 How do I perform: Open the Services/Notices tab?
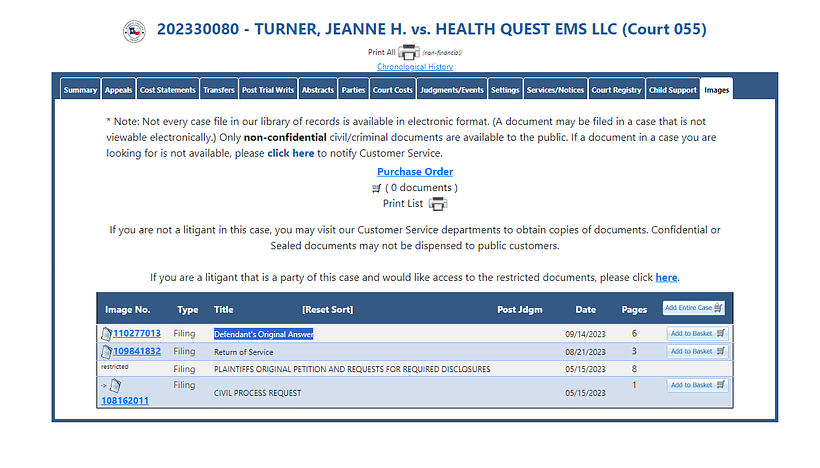click(555, 90)
